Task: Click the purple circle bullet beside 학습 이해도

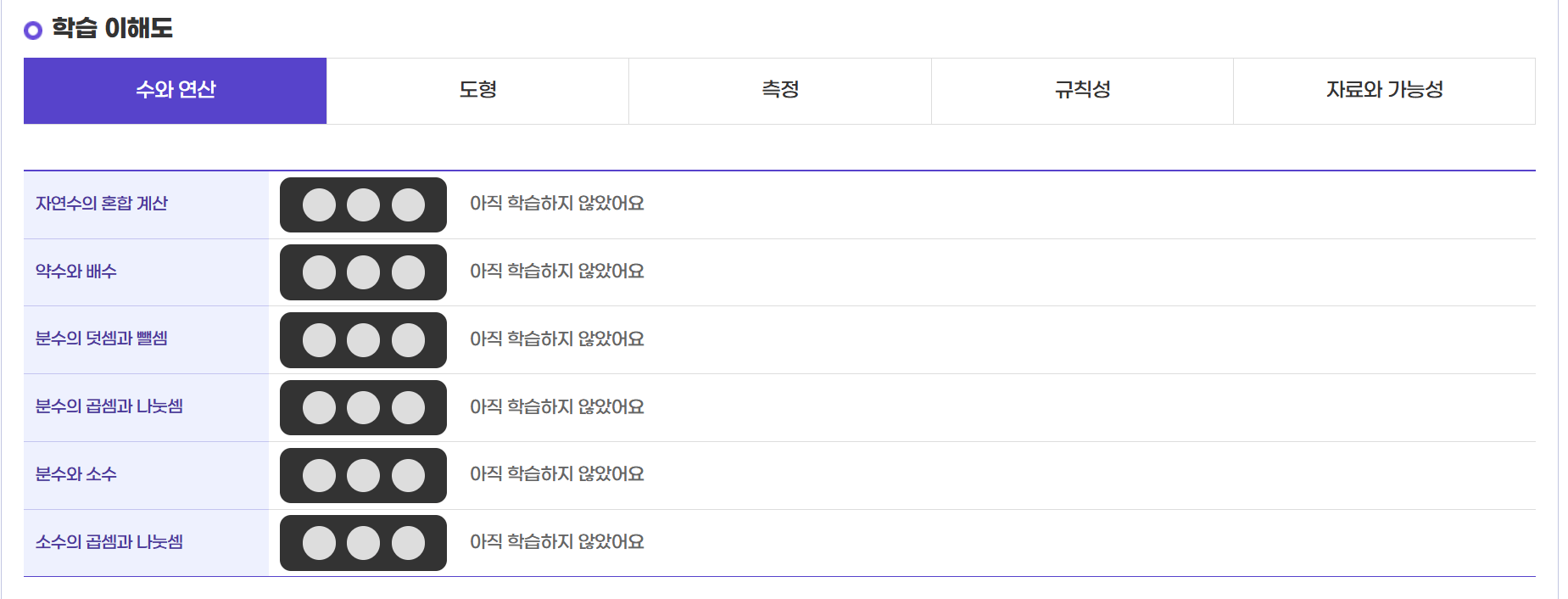Action: (x=33, y=31)
